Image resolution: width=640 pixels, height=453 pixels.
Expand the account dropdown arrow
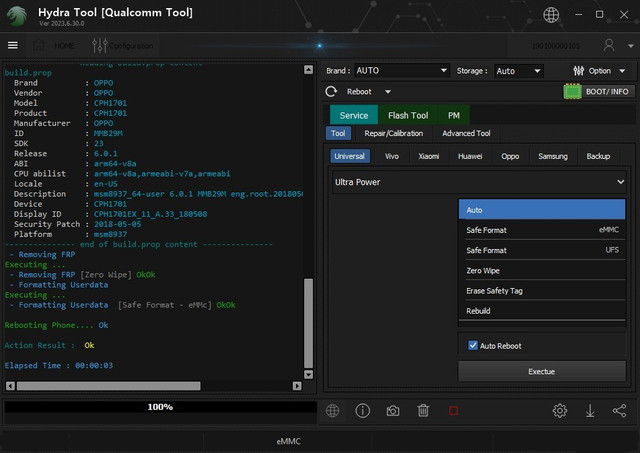[630, 46]
